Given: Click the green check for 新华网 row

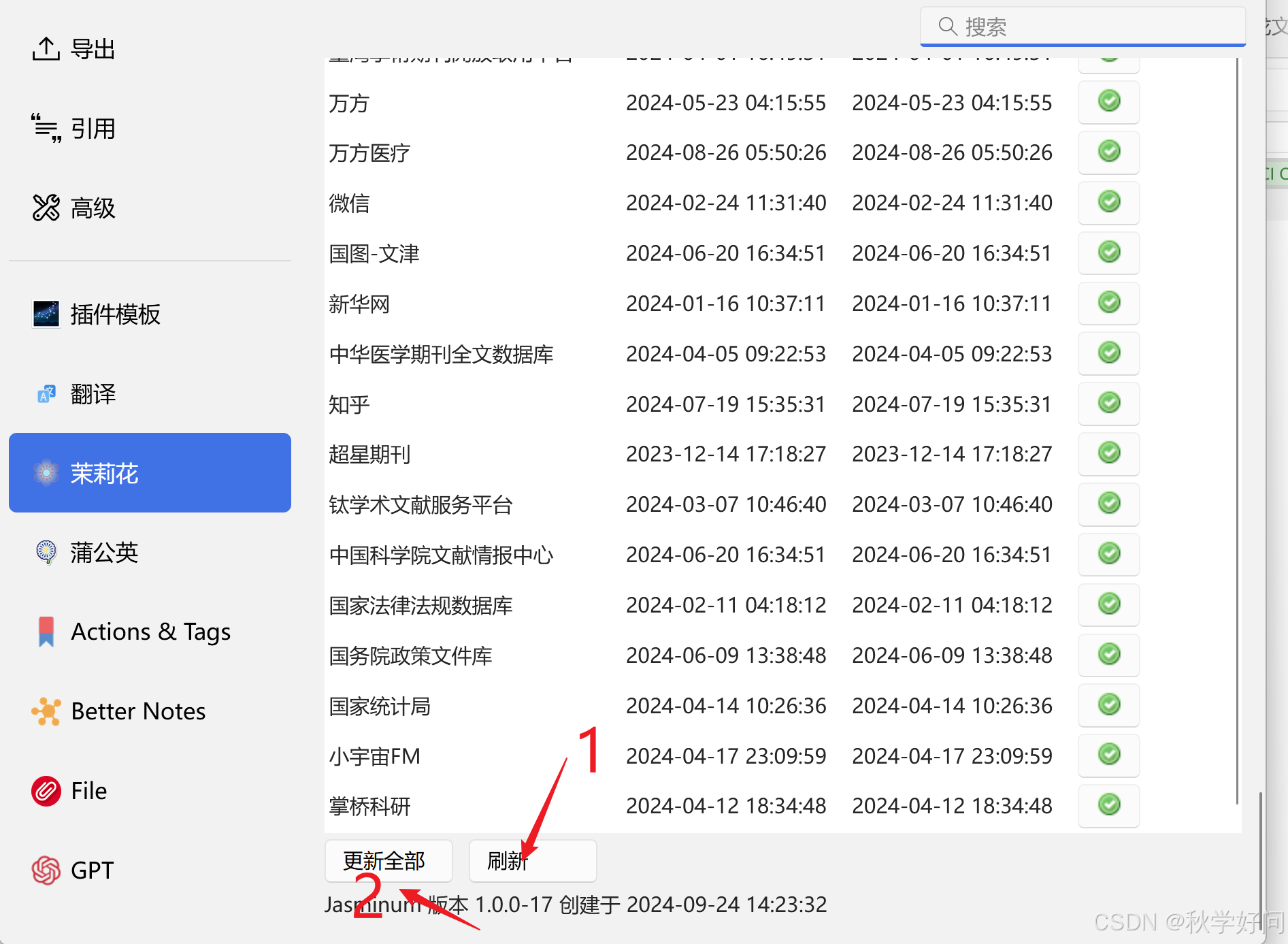Looking at the screenshot, I should point(1109,302).
